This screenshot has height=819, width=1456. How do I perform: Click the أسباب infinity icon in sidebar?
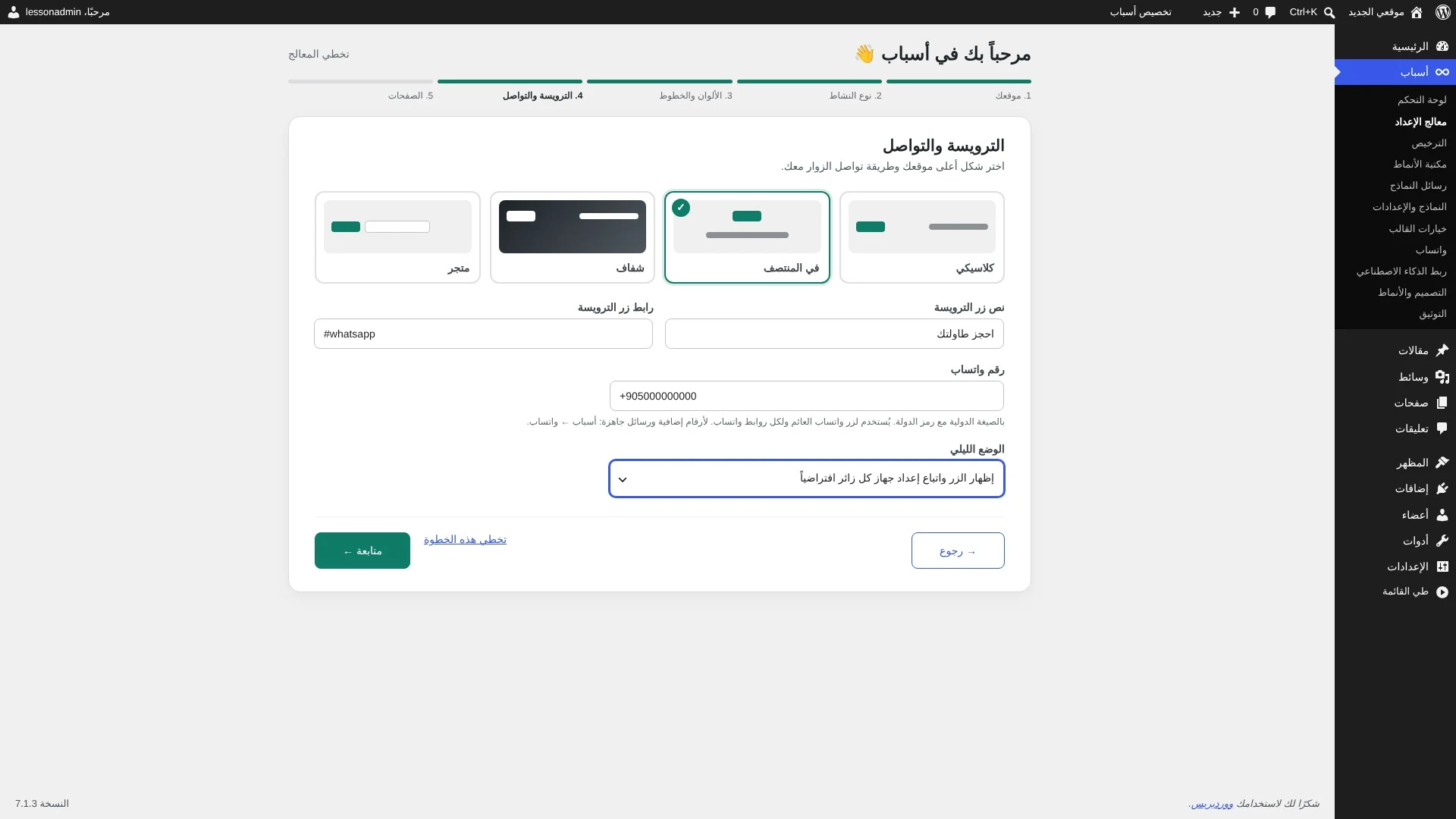pyautogui.click(x=1442, y=72)
